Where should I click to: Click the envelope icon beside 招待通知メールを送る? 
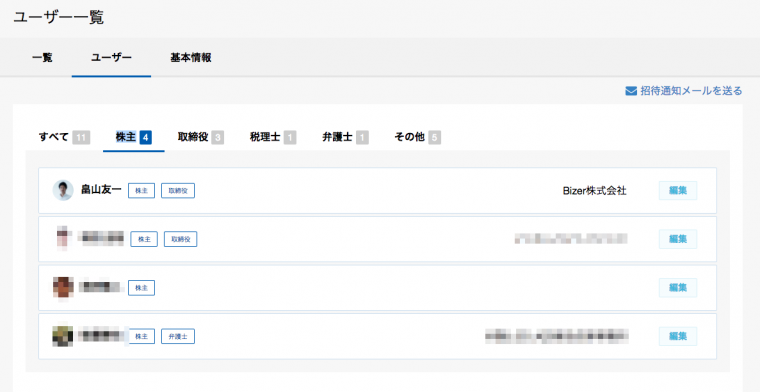point(631,91)
